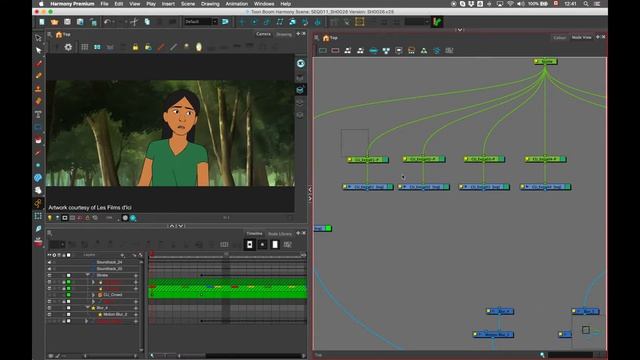Select the Eraser tool in left toolbar
640x360 pixels.
pos(38,101)
